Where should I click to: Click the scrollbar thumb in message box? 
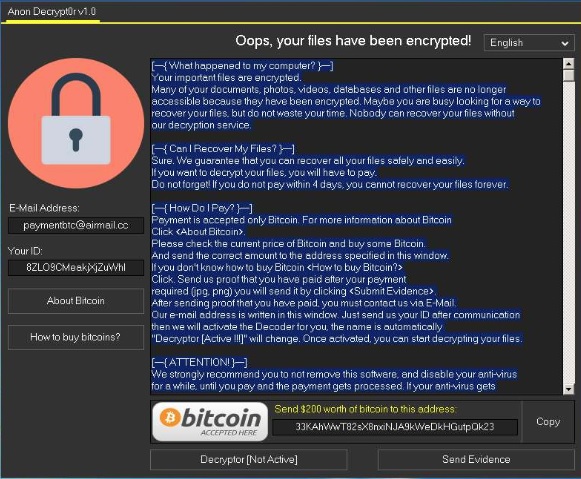[569, 76]
